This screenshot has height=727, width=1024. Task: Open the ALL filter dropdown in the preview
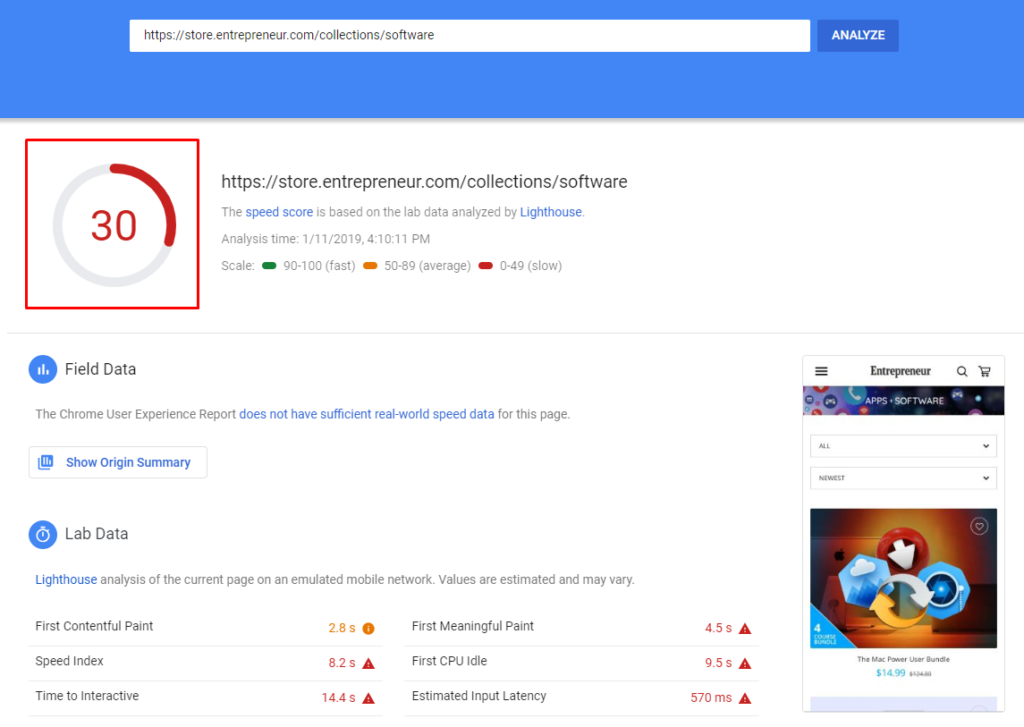pyautogui.click(x=903, y=445)
